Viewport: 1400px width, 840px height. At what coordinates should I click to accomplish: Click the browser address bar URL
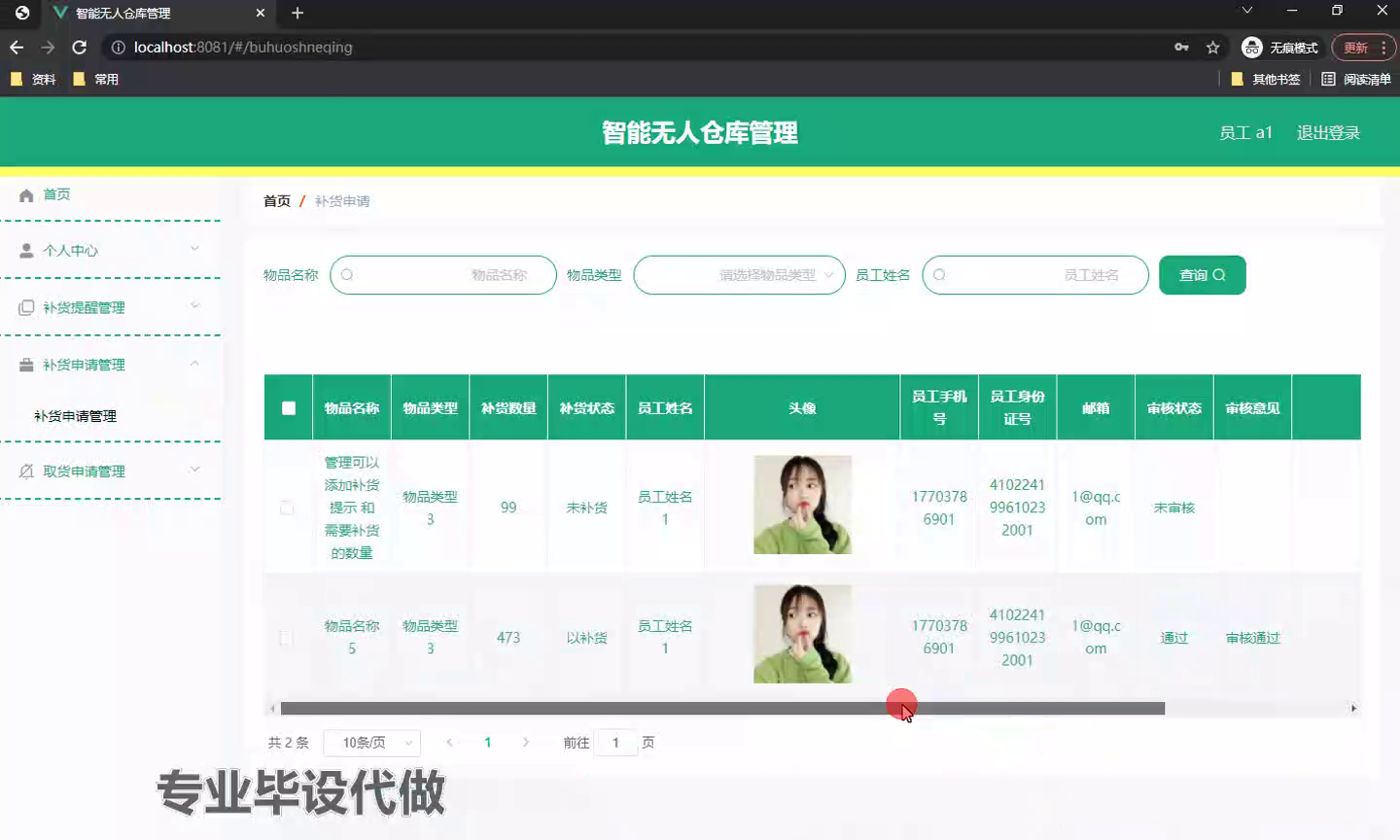pos(243,47)
